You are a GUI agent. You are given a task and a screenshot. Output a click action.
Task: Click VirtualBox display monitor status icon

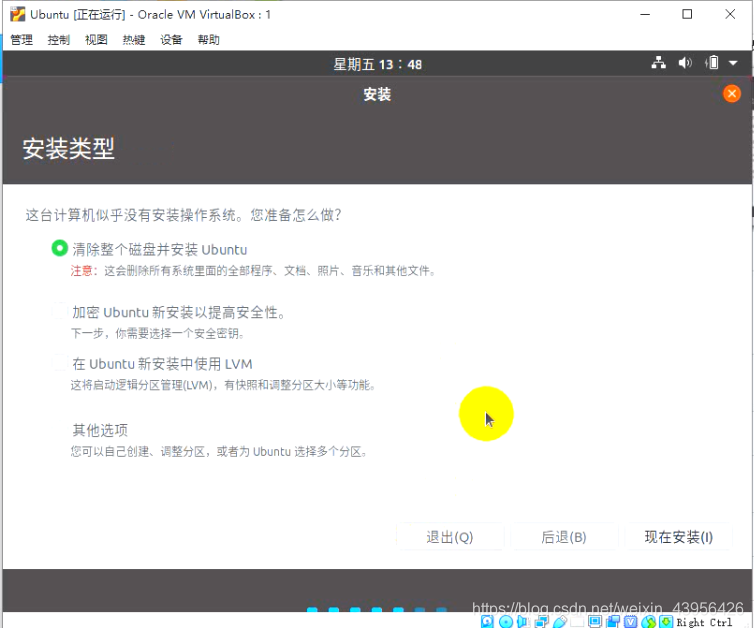(595, 622)
